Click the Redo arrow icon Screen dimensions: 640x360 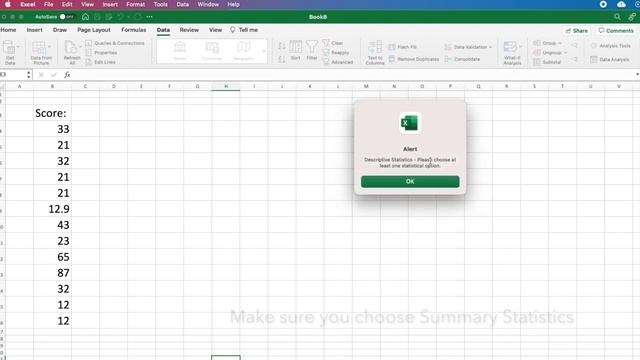[x=138, y=17]
